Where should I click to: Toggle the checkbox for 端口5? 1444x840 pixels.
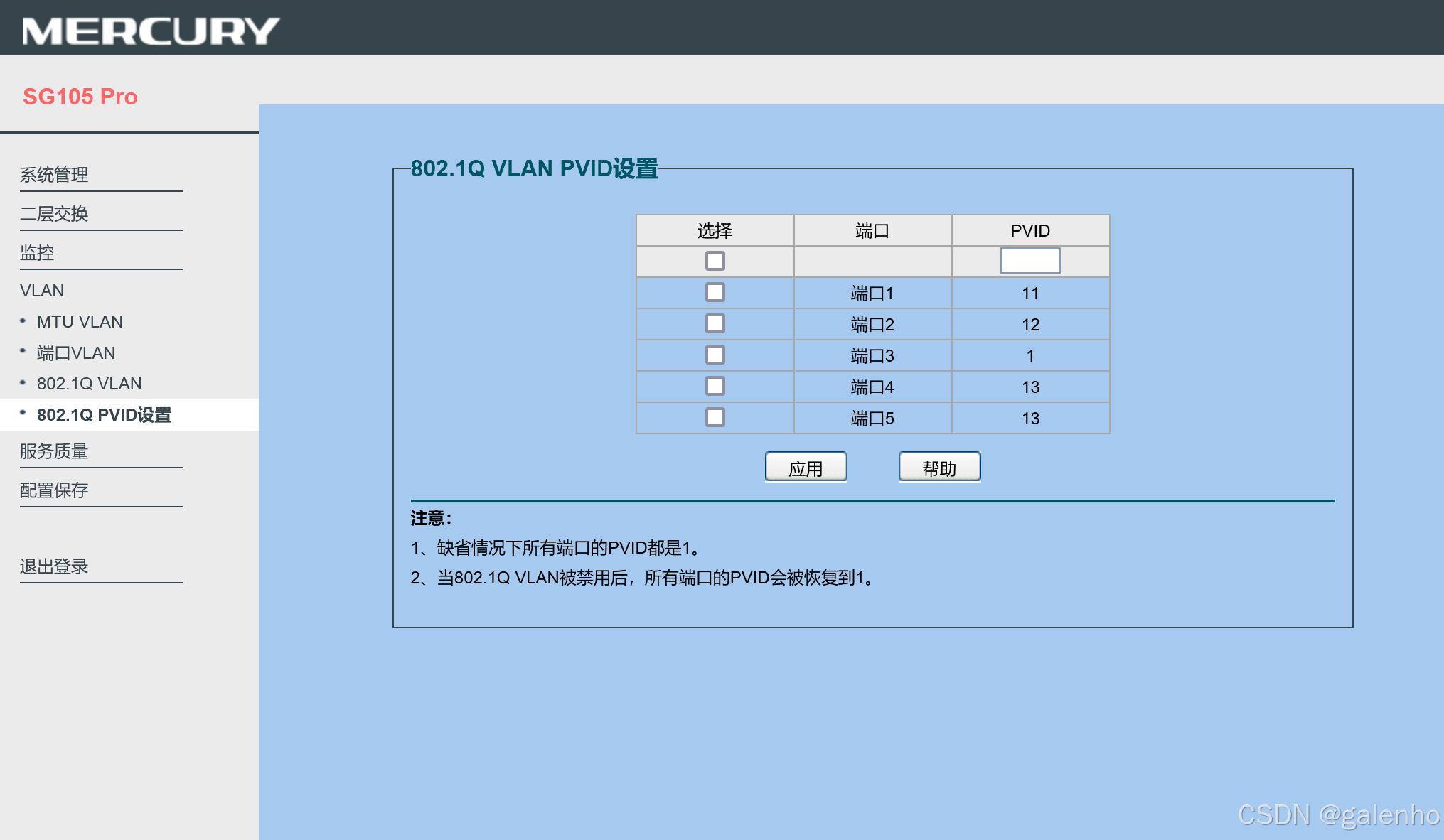tap(715, 417)
